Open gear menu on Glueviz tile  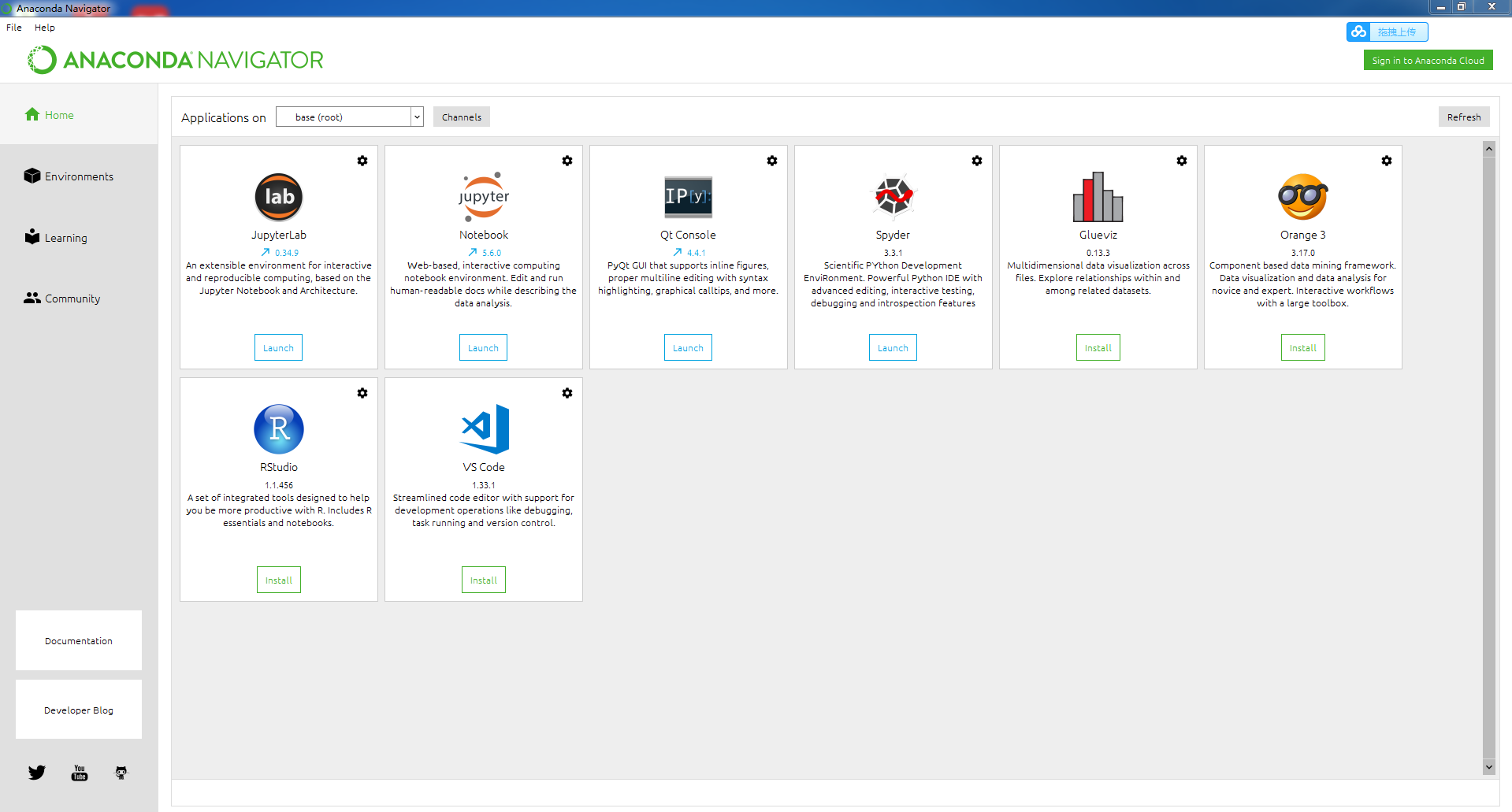pos(1182,161)
